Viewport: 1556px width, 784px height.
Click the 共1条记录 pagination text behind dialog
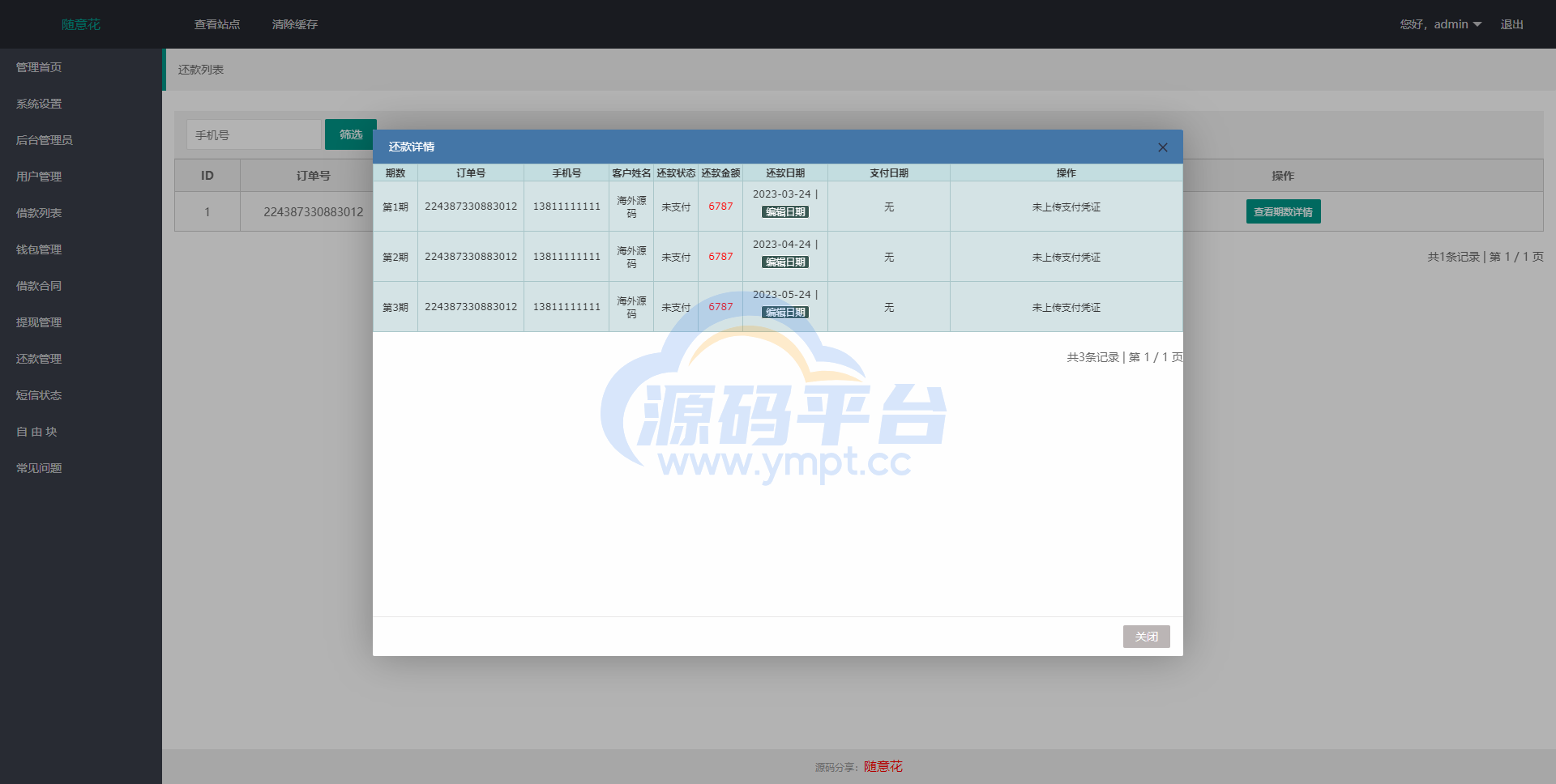[1453, 257]
